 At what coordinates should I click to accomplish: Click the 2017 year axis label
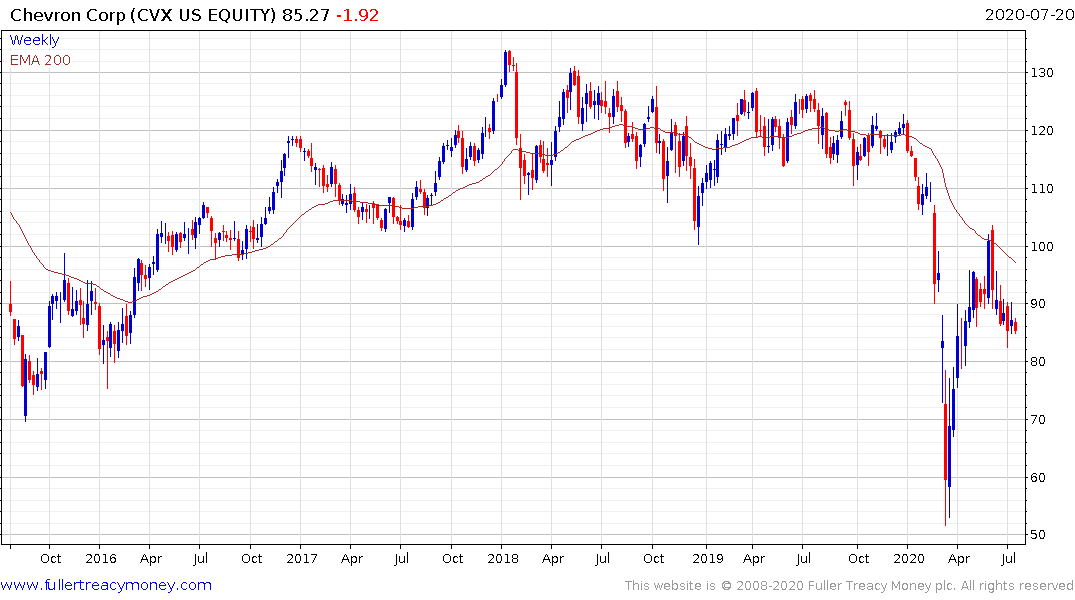(302, 558)
